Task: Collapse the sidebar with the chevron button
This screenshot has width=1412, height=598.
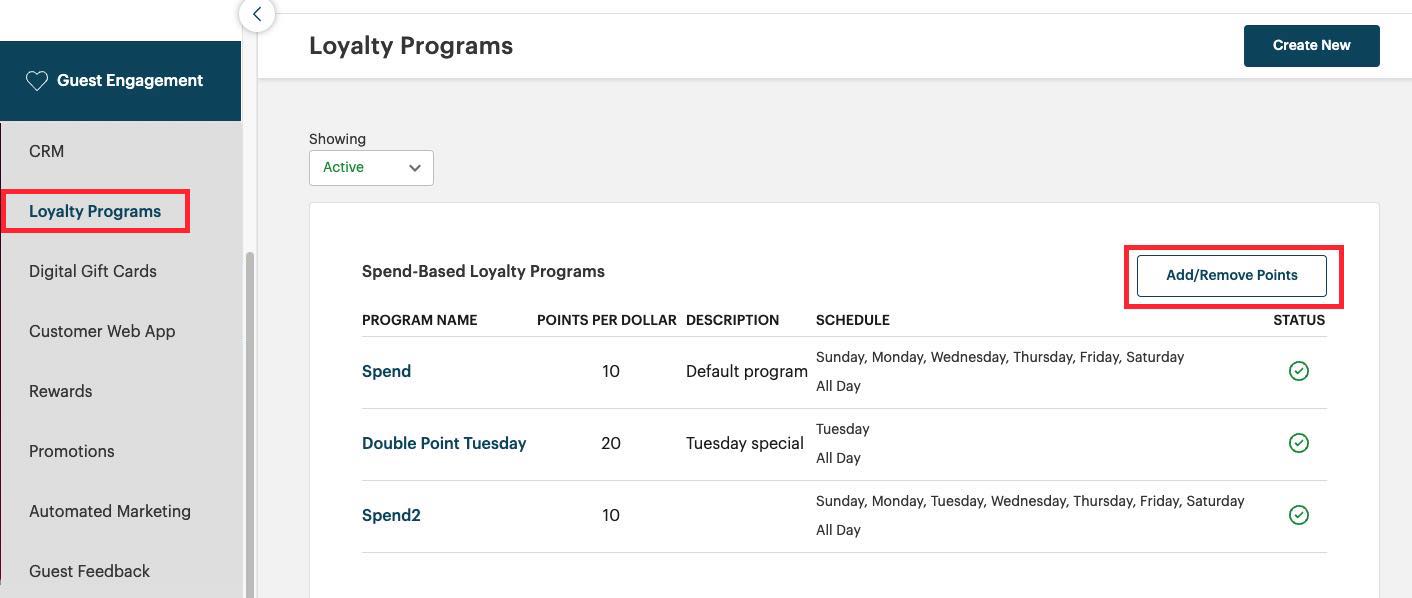Action: 257,14
